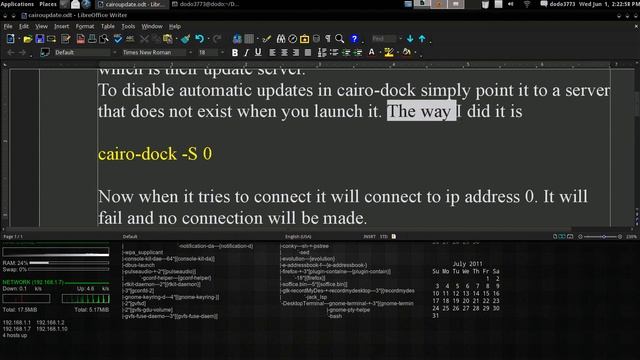Click the New document icon

[11, 39]
